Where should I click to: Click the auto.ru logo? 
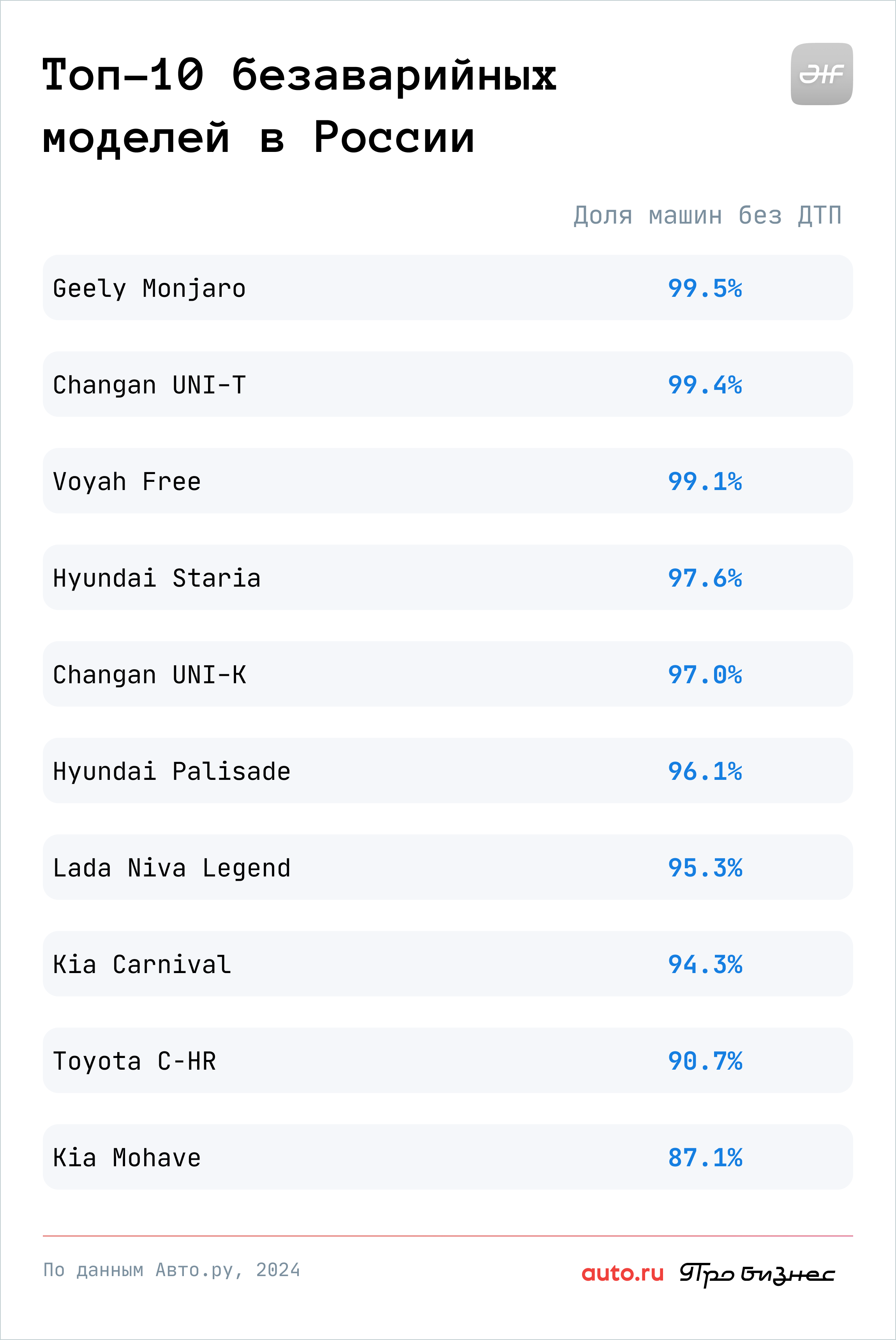(x=622, y=1273)
